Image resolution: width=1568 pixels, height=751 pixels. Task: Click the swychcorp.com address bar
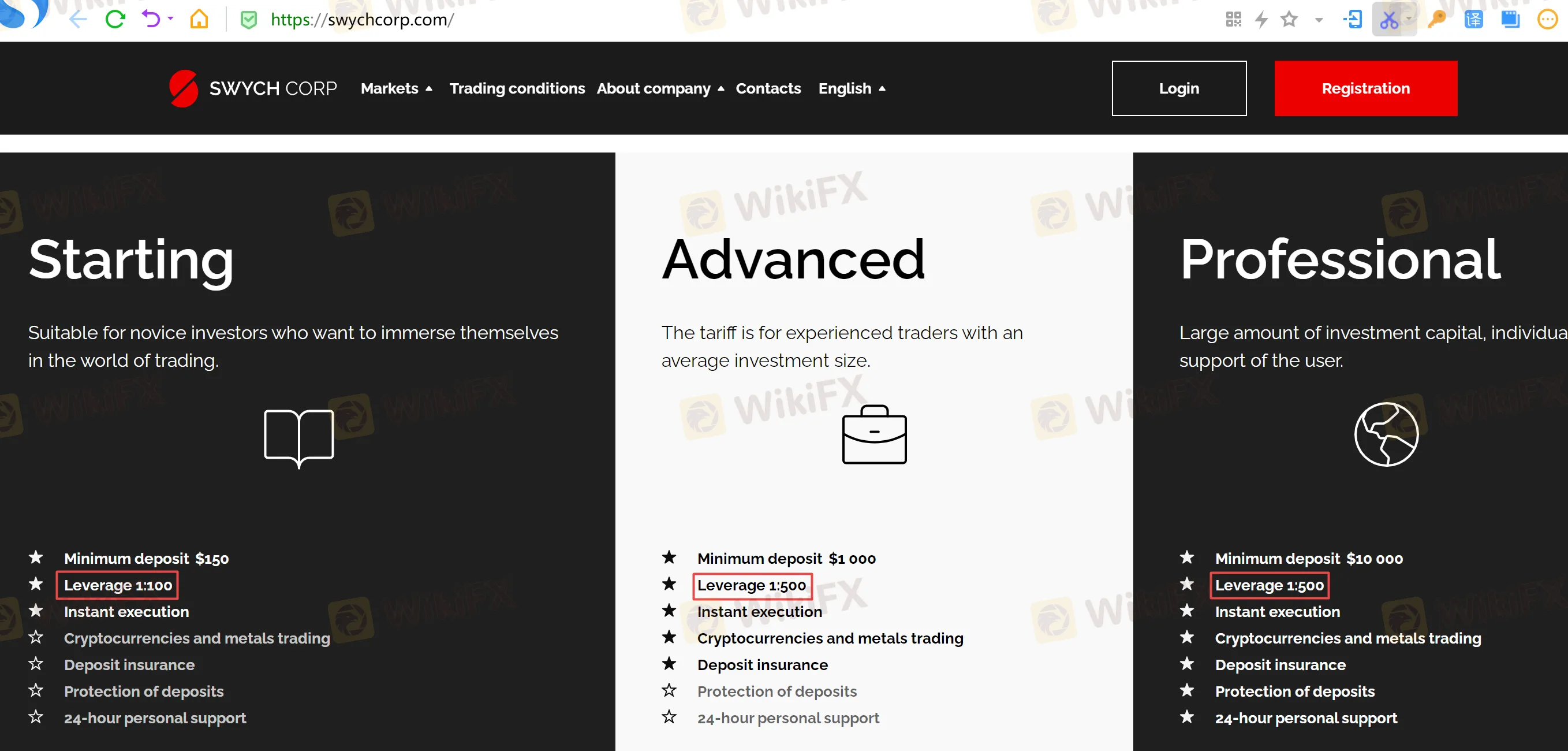click(x=362, y=20)
